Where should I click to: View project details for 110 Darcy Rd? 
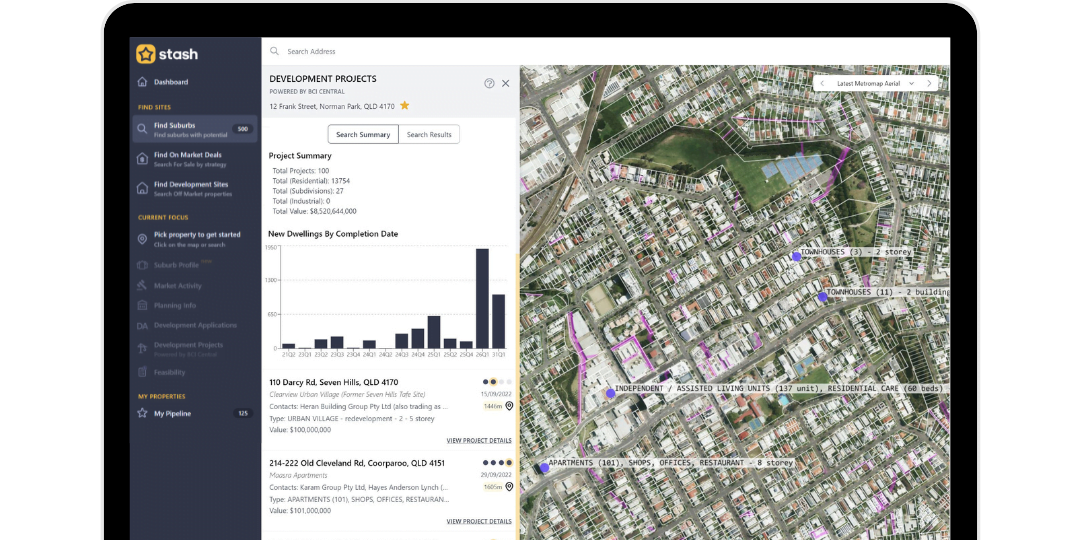click(x=479, y=440)
